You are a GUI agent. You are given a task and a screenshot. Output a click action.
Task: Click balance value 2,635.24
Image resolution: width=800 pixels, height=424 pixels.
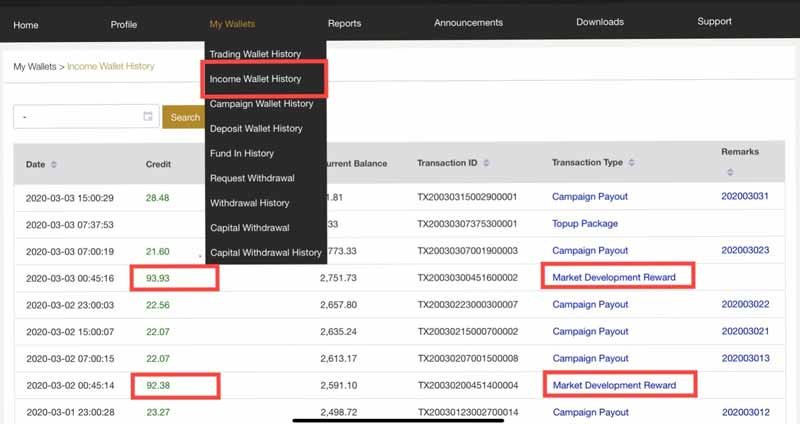[x=339, y=332]
